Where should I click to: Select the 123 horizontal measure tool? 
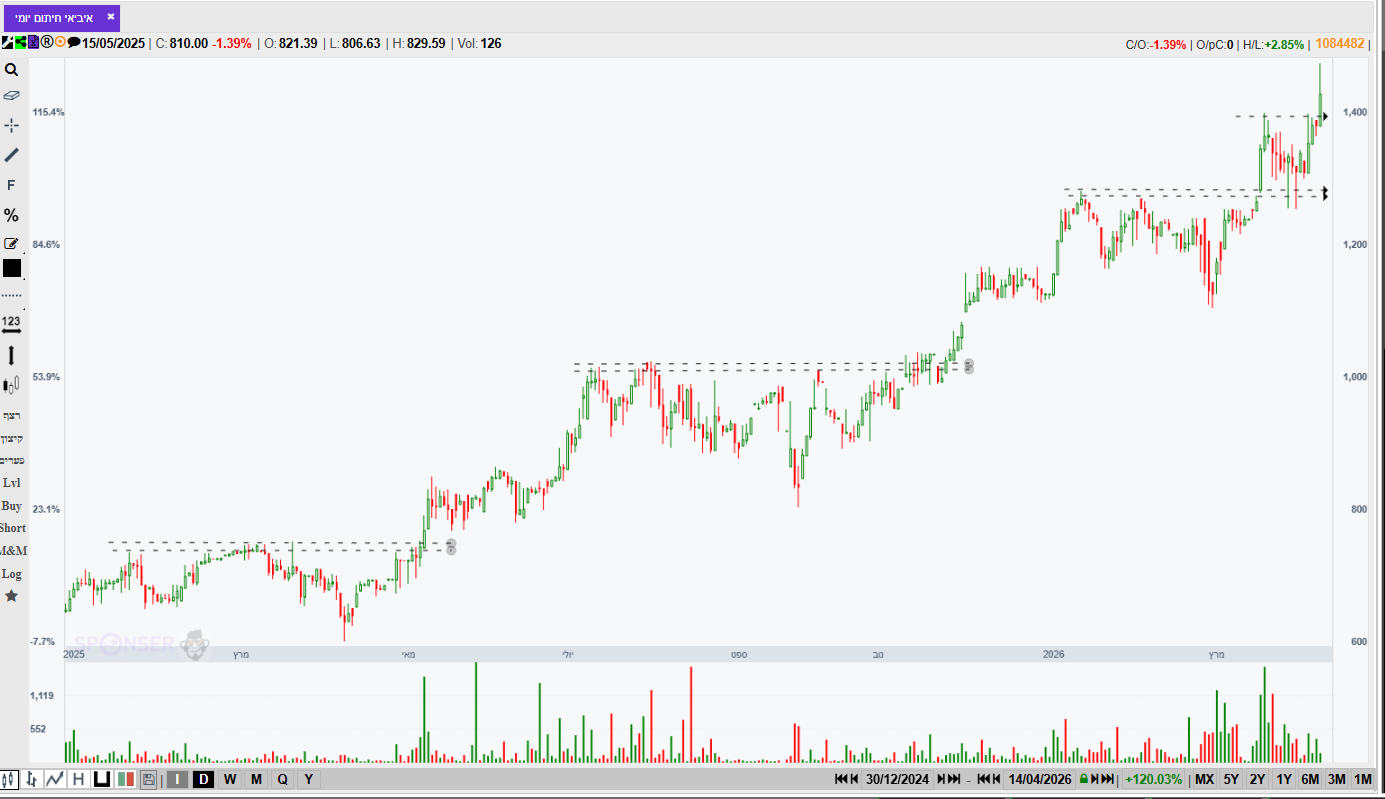pos(12,324)
